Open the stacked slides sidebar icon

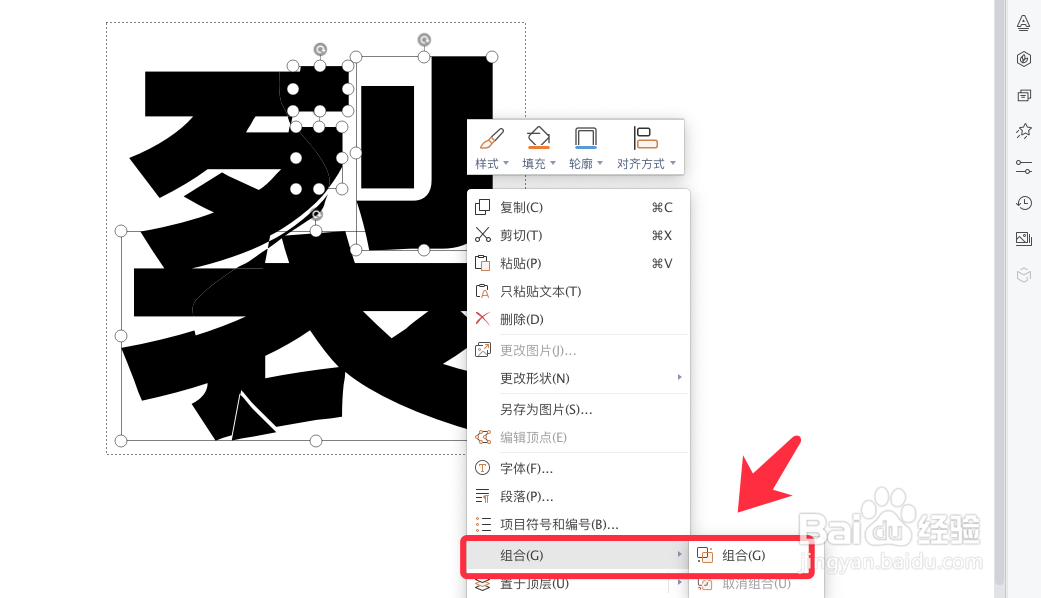(x=1024, y=96)
